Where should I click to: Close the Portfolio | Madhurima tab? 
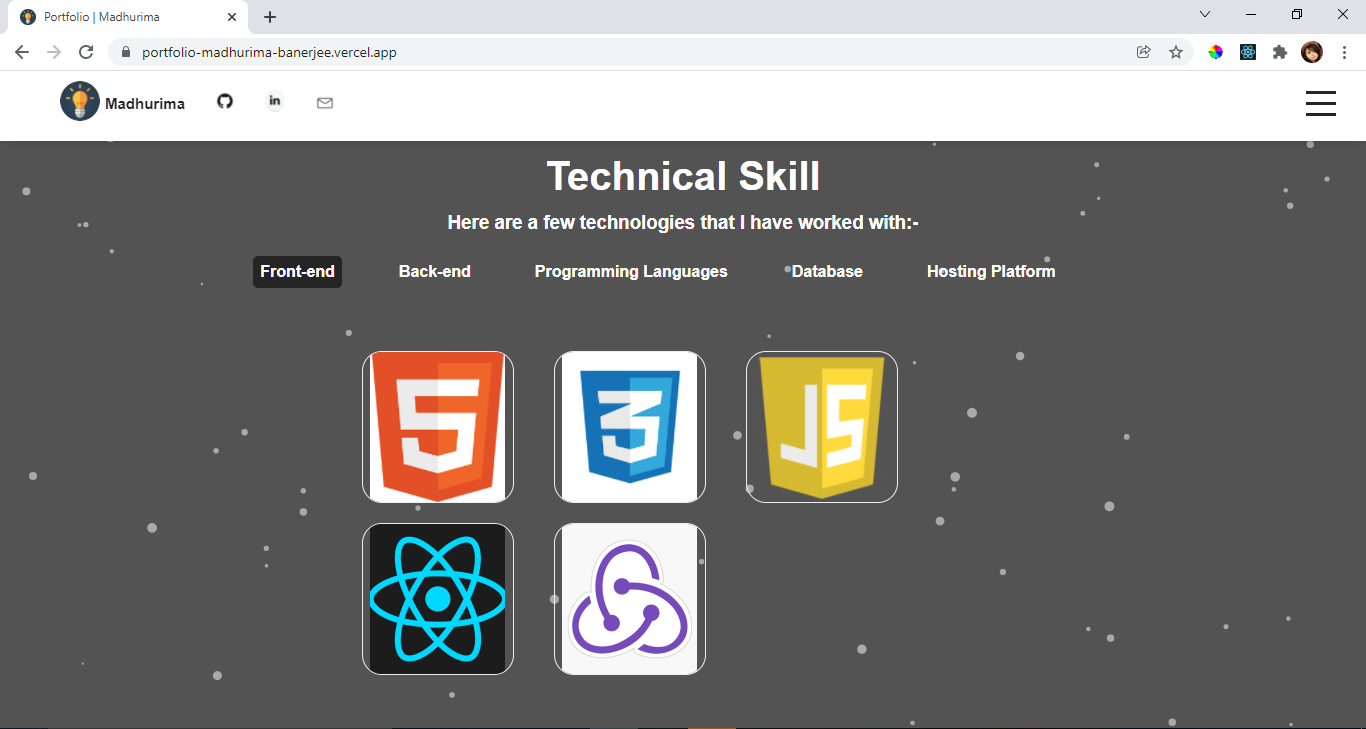coord(232,17)
